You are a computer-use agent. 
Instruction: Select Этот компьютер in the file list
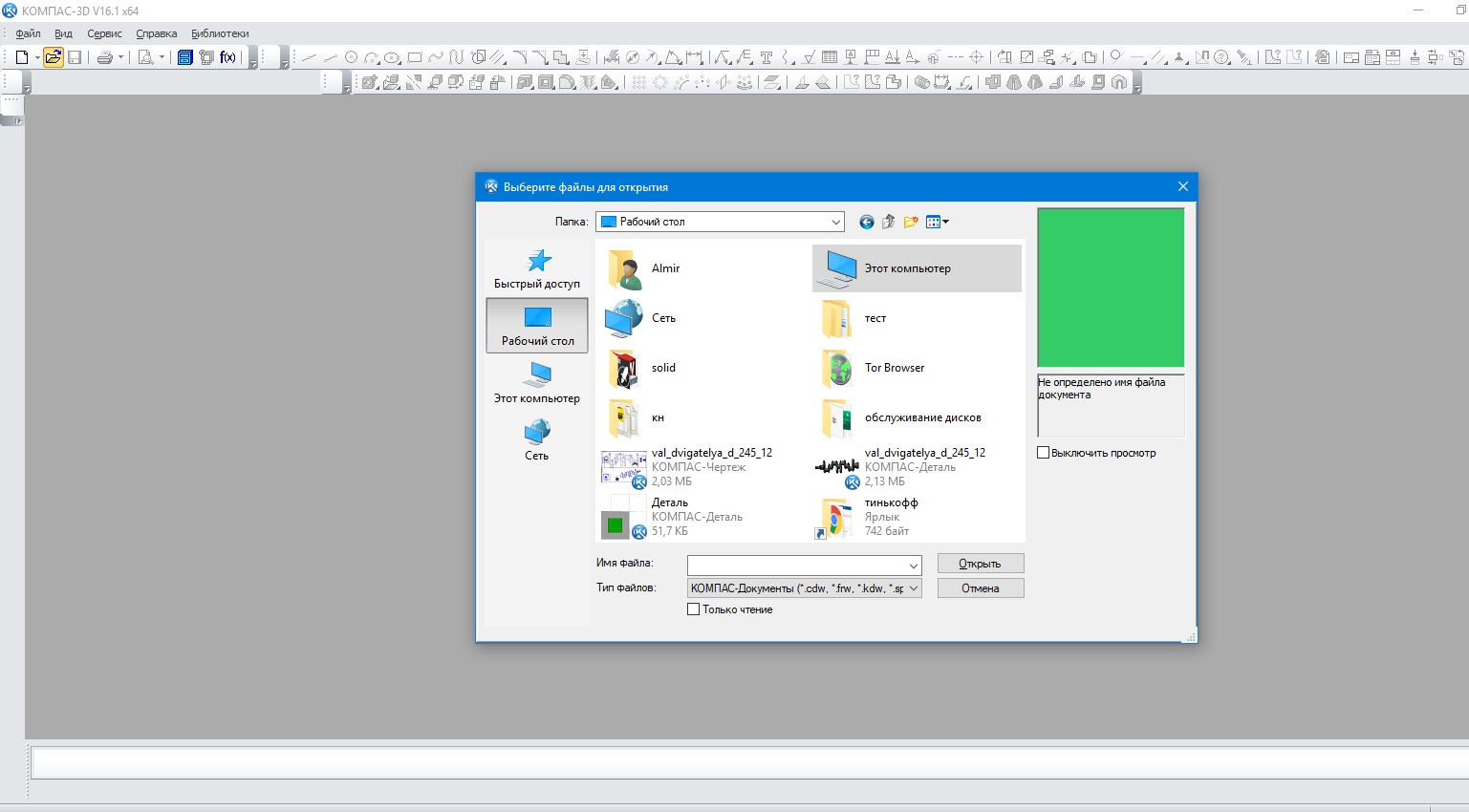[x=917, y=268]
